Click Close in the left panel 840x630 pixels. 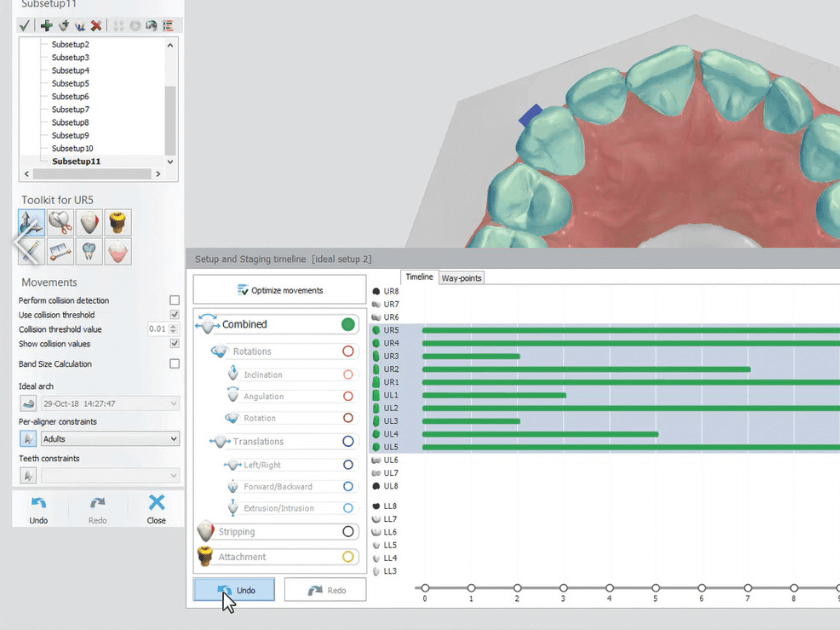pyautogui.click(x=156, y=509)
